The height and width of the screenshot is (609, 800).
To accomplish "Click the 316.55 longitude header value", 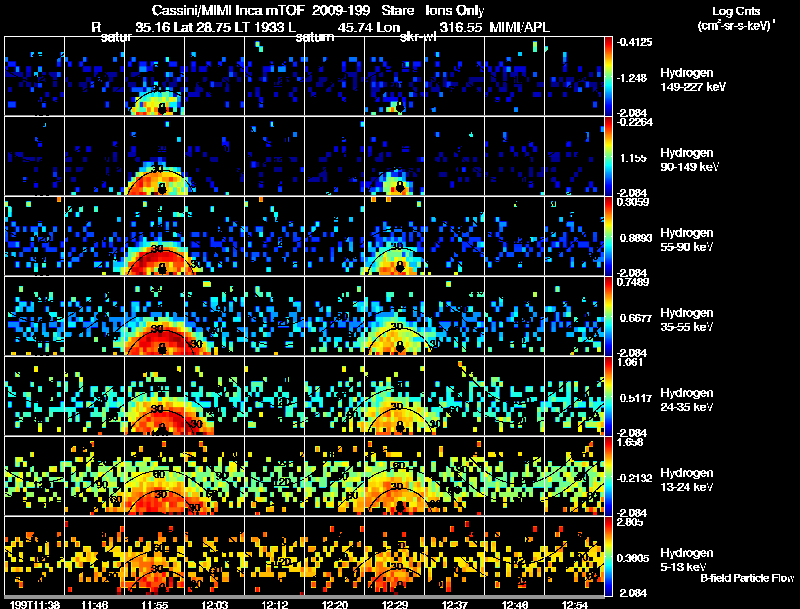I will pyautogui.click(x=461, y=27).
